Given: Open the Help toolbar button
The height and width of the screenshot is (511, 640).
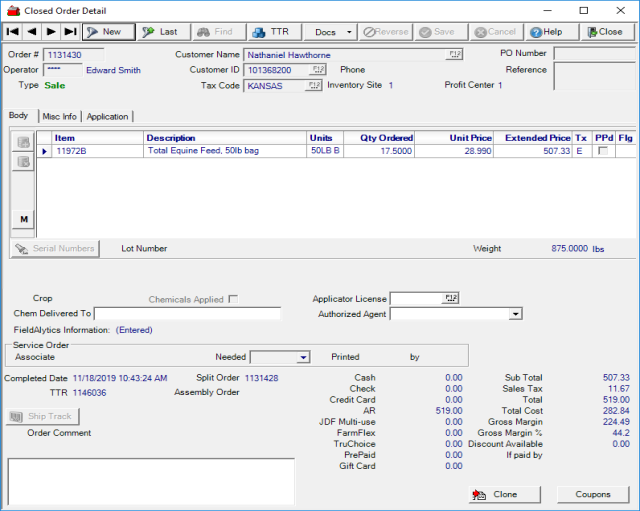Looking at the screenshot, I should (547, 32).
